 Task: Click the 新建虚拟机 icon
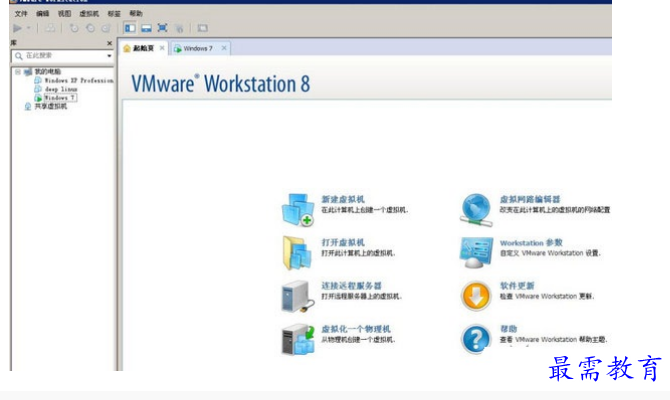[x=298, y=209]
